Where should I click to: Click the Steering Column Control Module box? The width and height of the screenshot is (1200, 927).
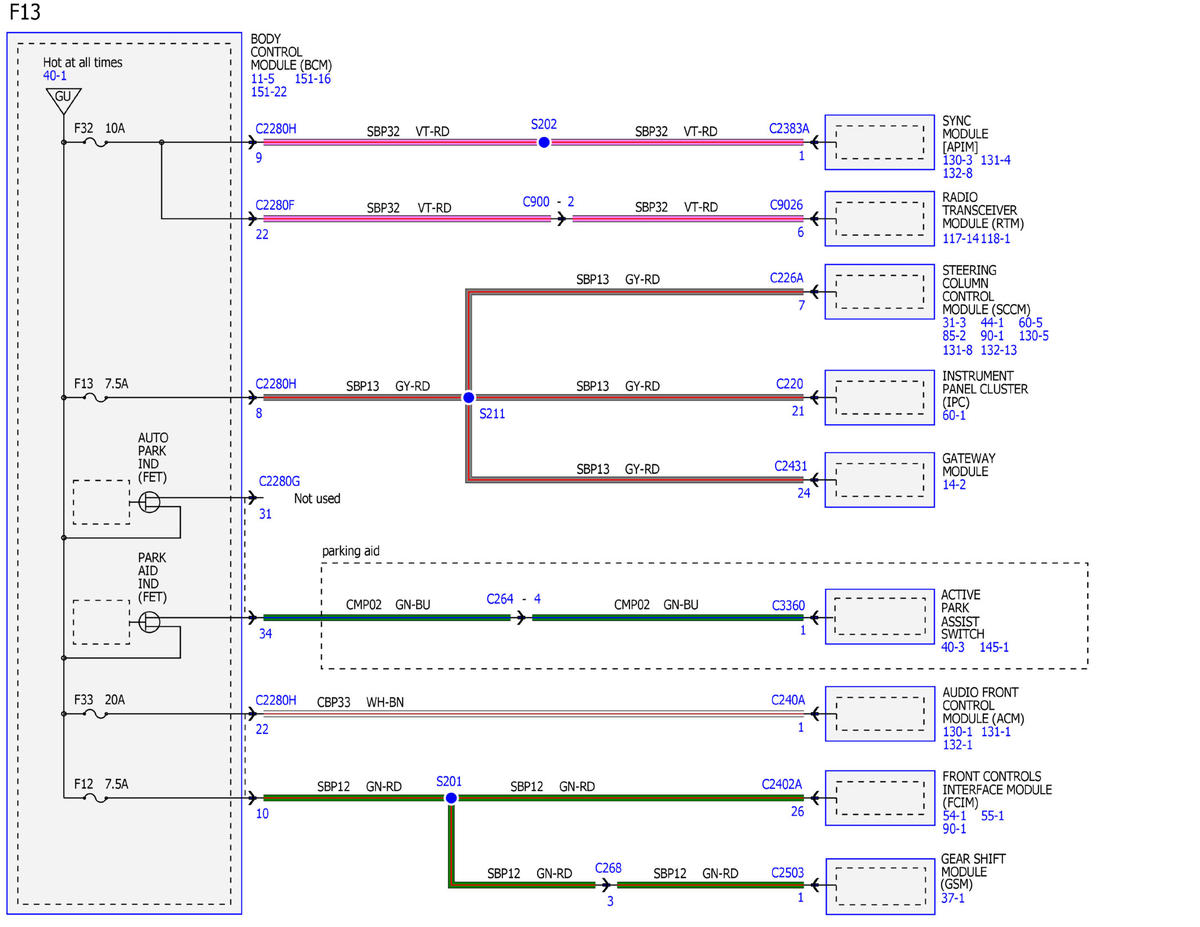click(x=880, y=292)
